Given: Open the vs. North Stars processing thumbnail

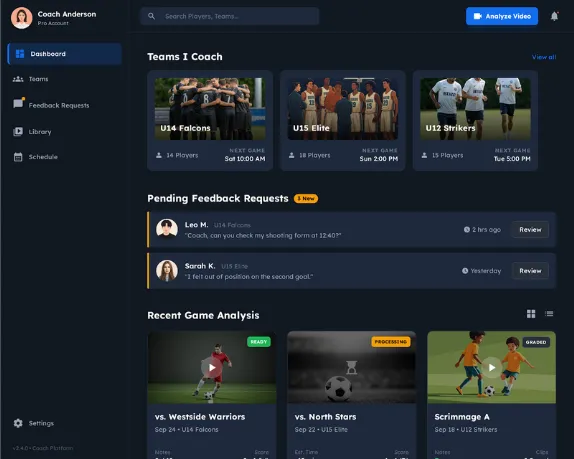Looking at the screenshot, I should 351,367.
